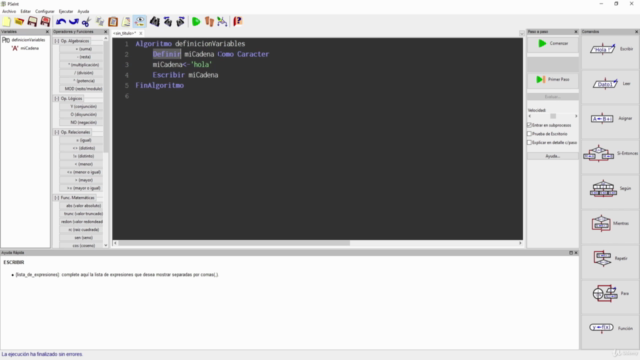The height and width of the screenshot is (360, 640).
Task: Insert the abs (valor absoluto) function
Action: coord(81,206)
